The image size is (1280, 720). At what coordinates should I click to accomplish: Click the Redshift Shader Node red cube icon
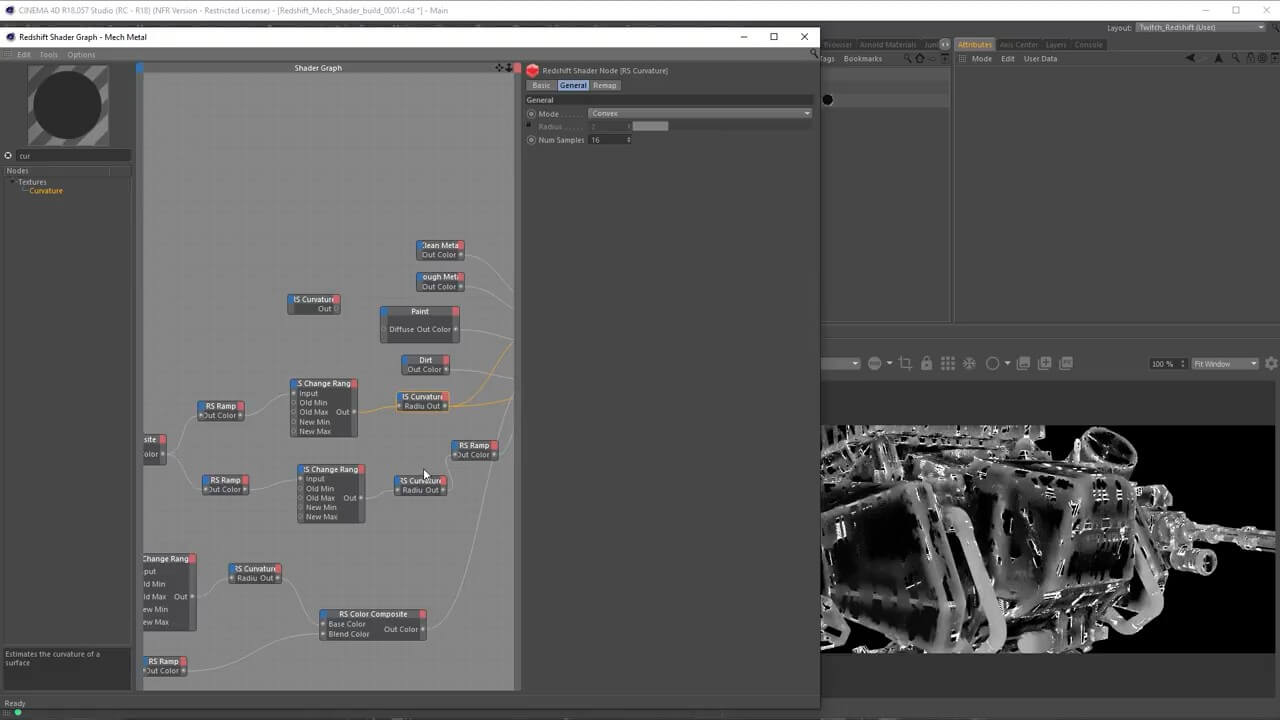click(532, 71)
